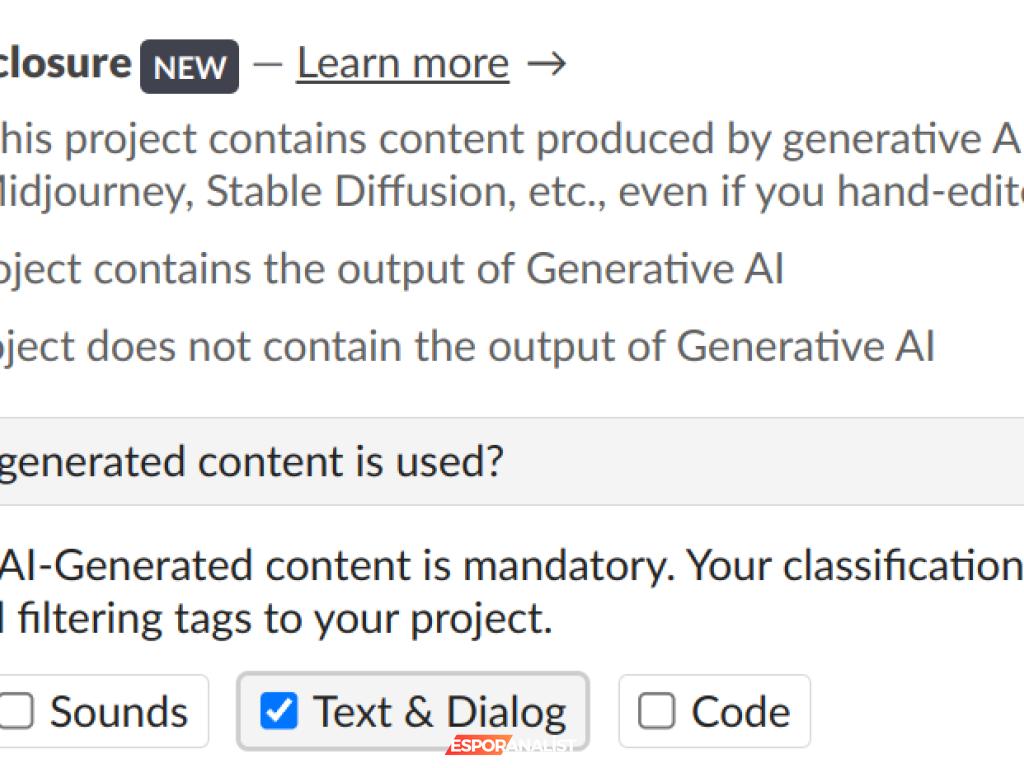Open the Learn more link
This screenshot has width=1024, height=768.
(402, 64)
